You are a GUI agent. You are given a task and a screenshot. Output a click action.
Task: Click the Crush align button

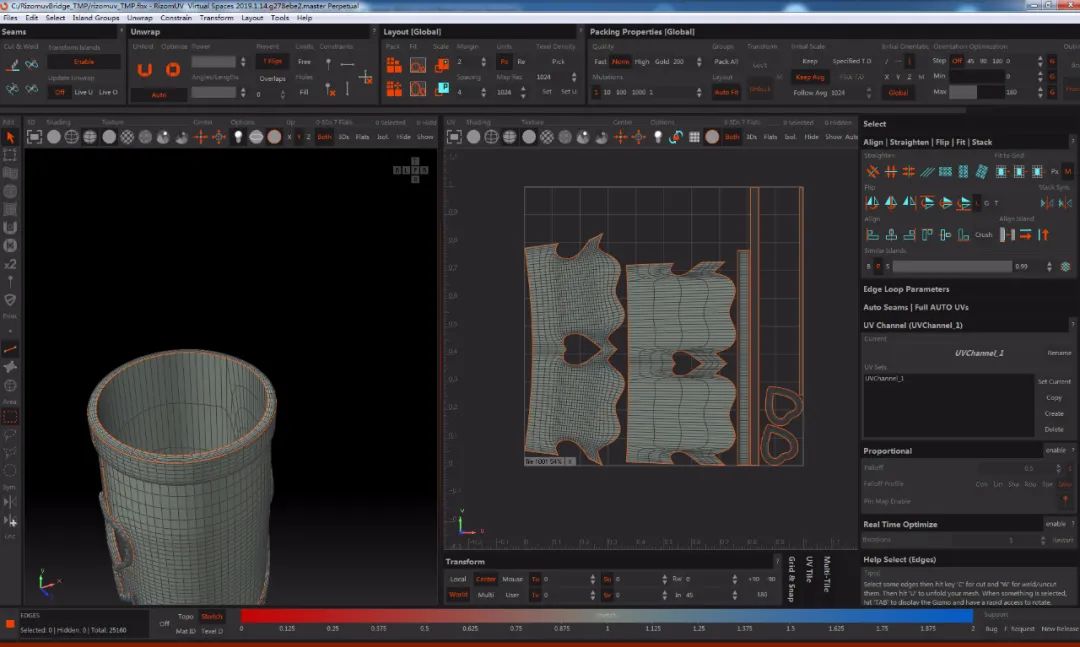click(x=984, y=235)
